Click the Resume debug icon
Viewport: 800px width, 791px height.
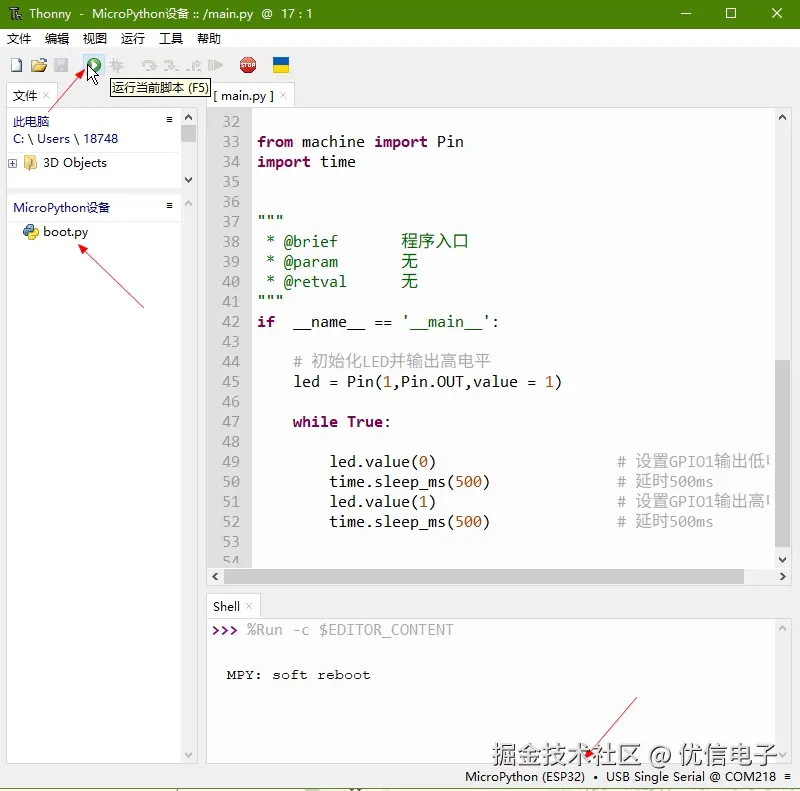pos(215,65)
